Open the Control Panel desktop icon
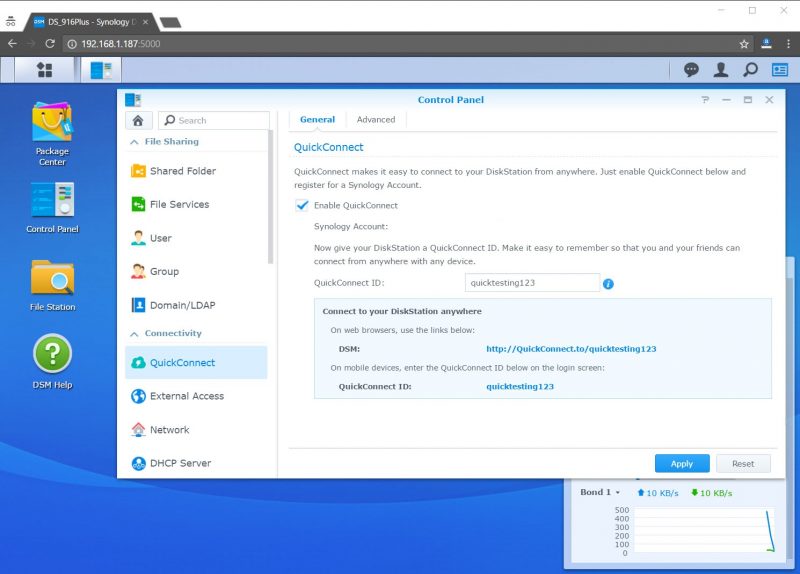The height and width of the screenshot is (574, 800). [52, 208]
